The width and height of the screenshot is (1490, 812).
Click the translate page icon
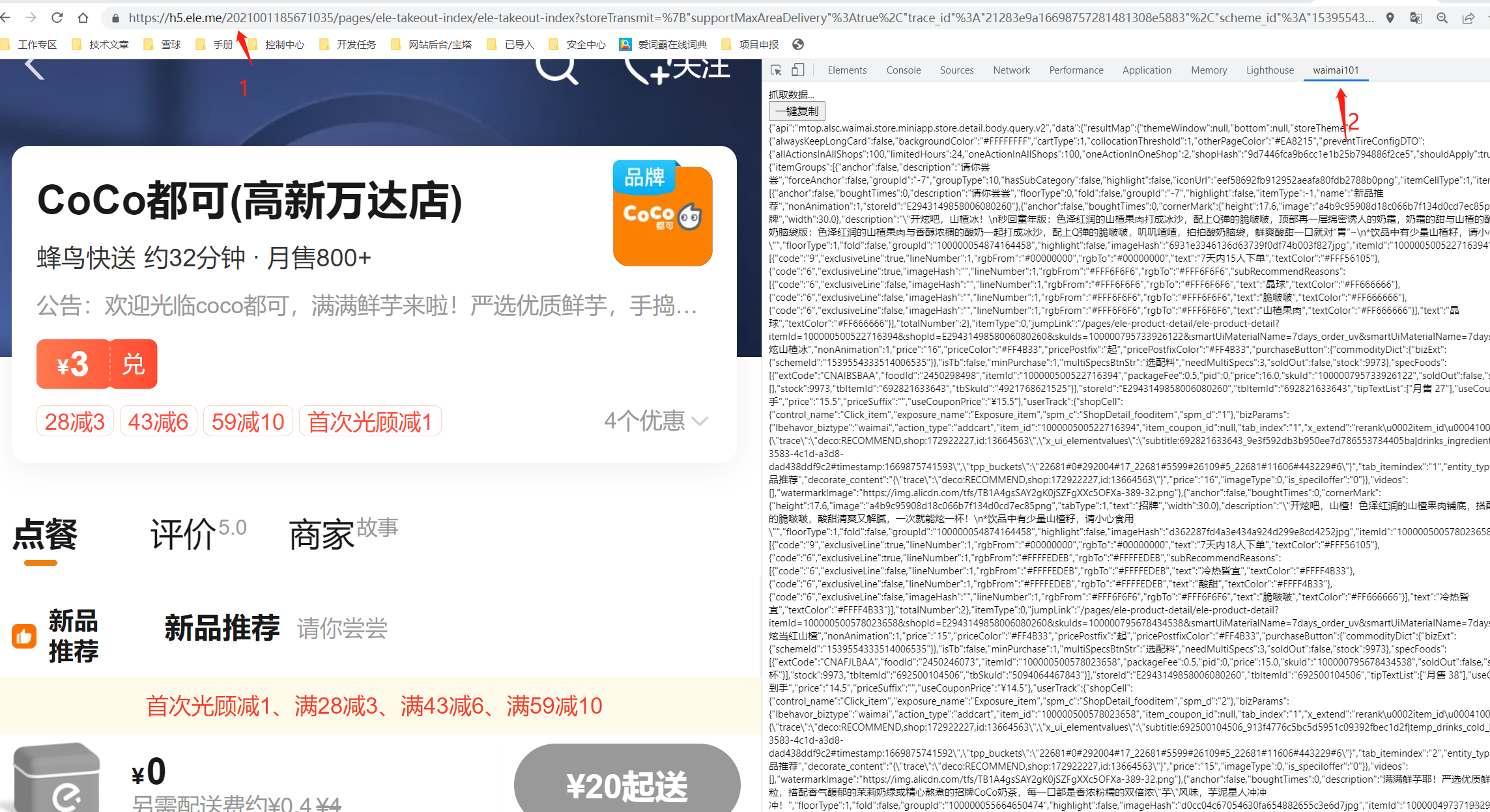point(1416,18)
